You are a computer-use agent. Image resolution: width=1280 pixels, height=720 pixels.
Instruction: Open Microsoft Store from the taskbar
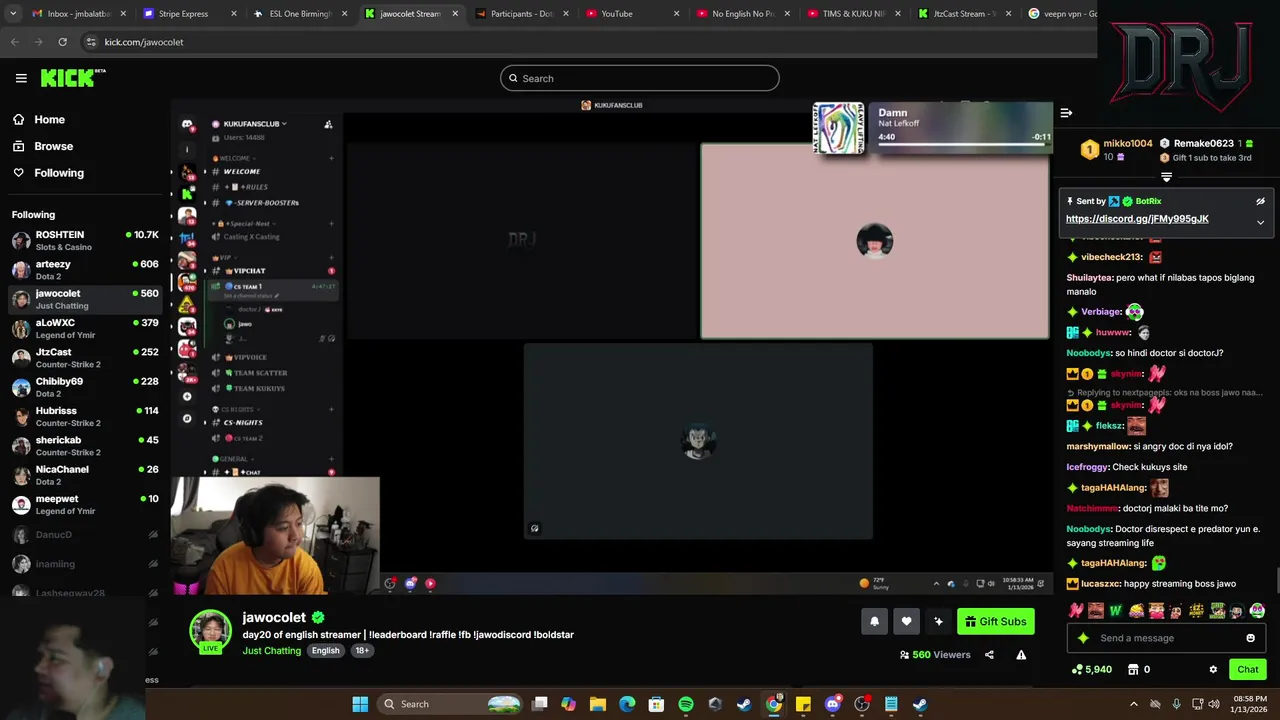(x=656, y=704)
